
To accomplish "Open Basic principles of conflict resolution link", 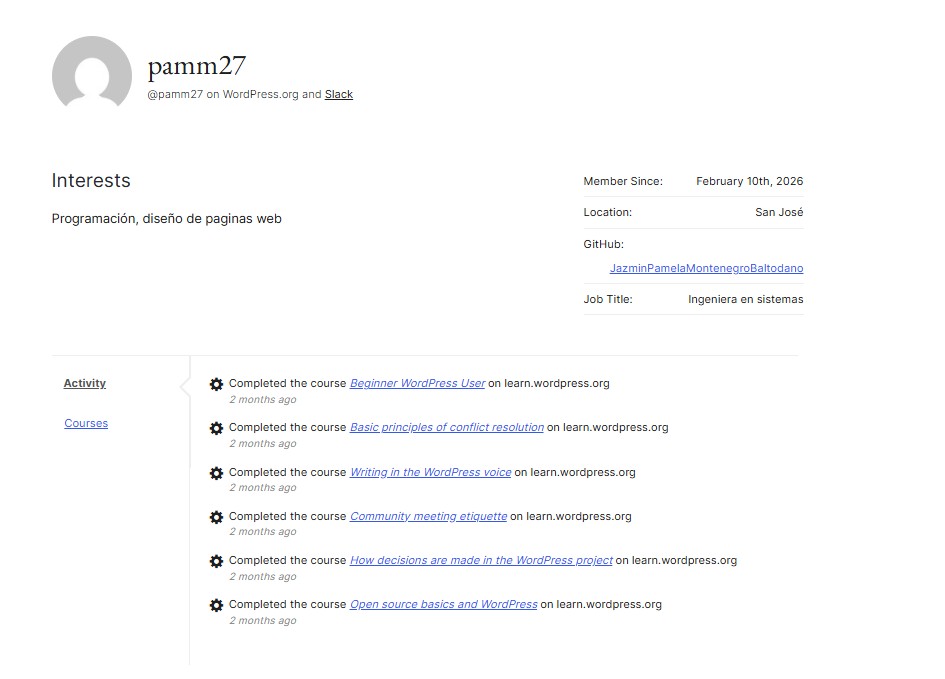I will click(446, 427).
